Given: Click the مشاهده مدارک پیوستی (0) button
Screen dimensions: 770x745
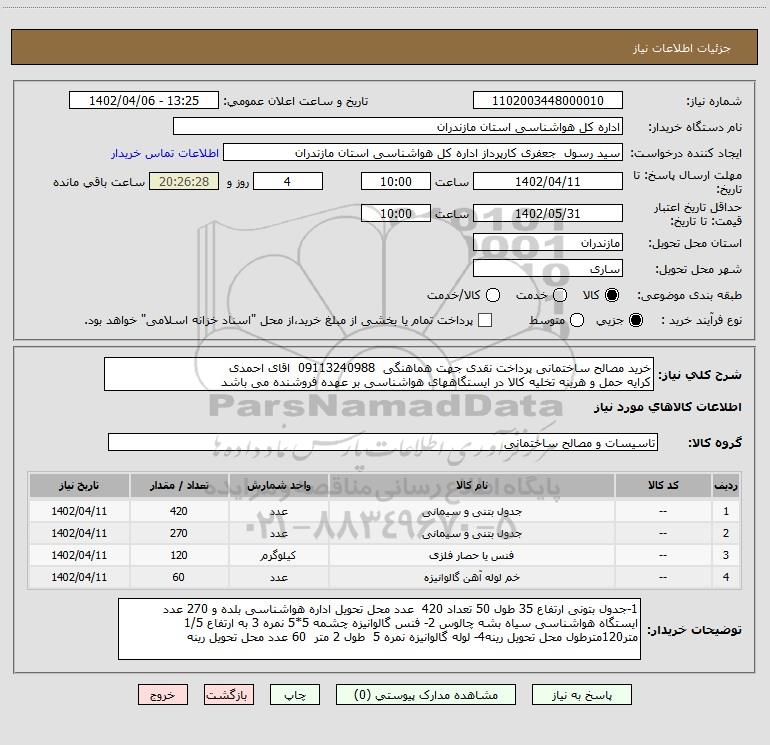Looking at the screenshot, I should click(426, 695).
